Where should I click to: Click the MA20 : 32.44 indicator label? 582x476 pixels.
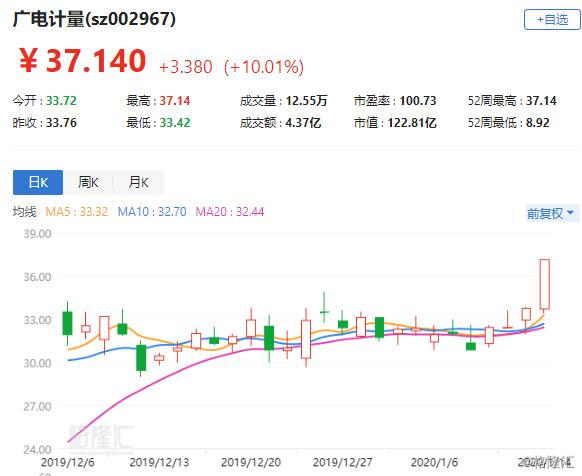coord(230,212)
